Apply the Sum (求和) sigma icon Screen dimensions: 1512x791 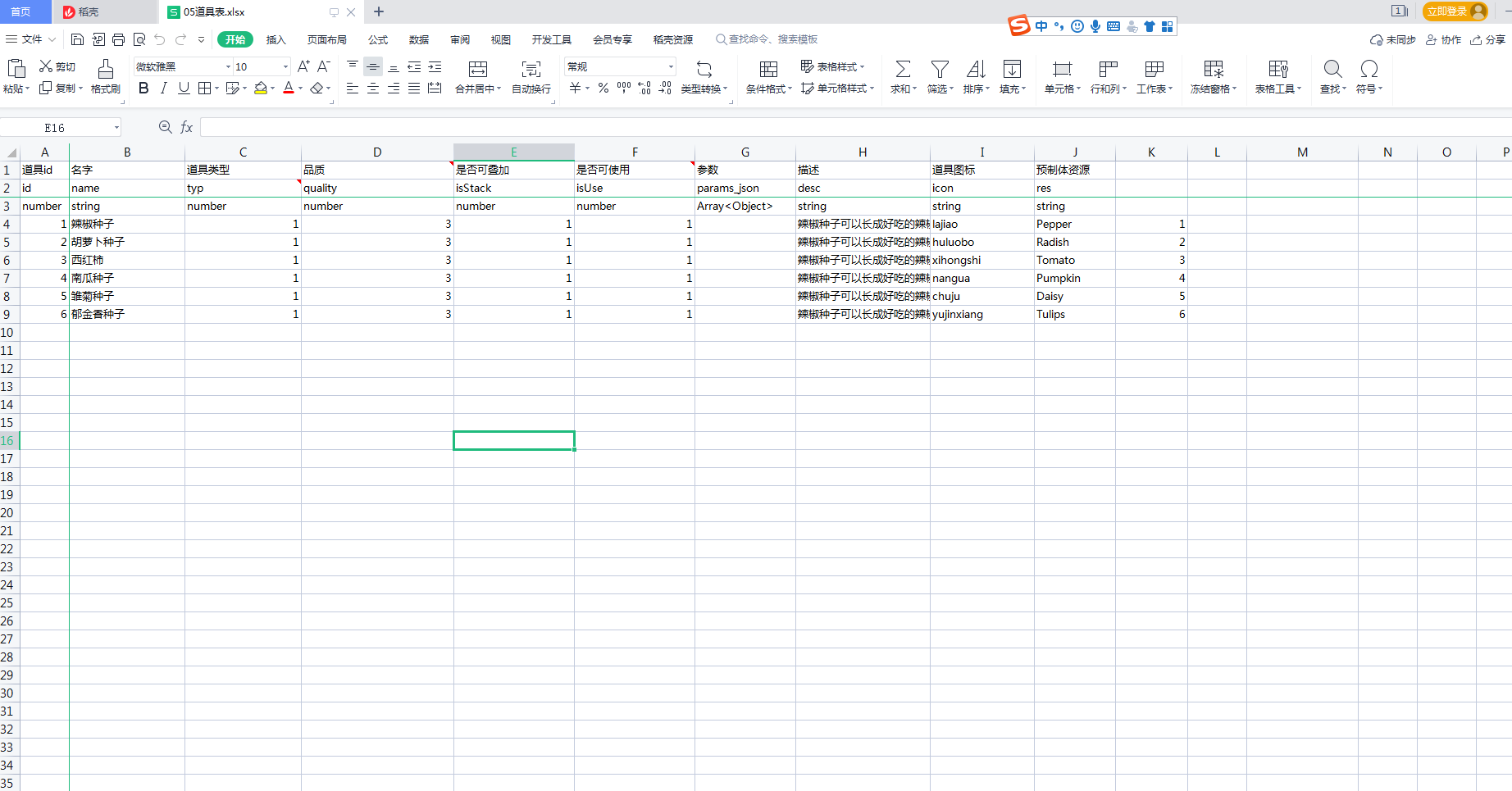click(903, 69)
